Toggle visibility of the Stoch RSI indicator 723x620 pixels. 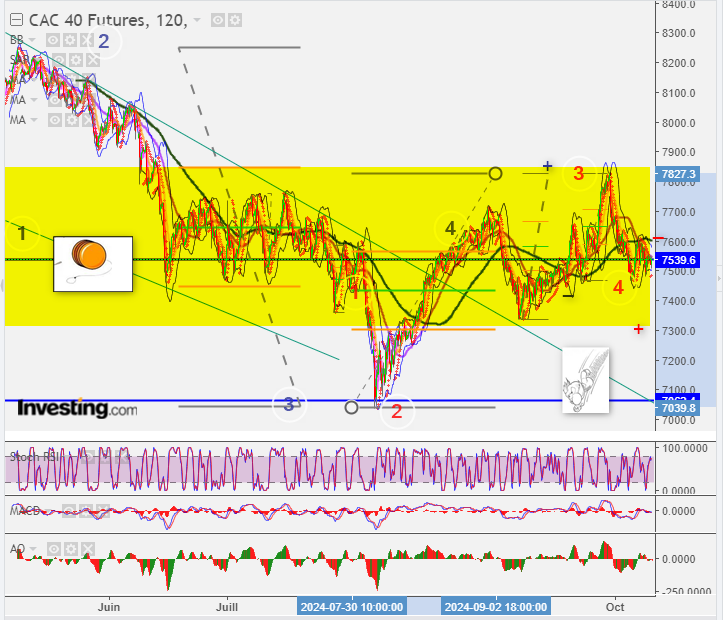pos(87,457)
